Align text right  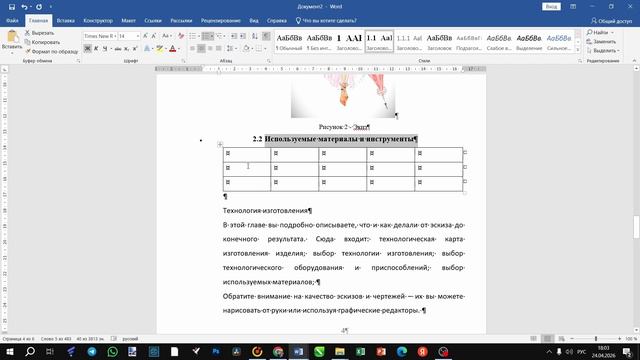point(210,49)
